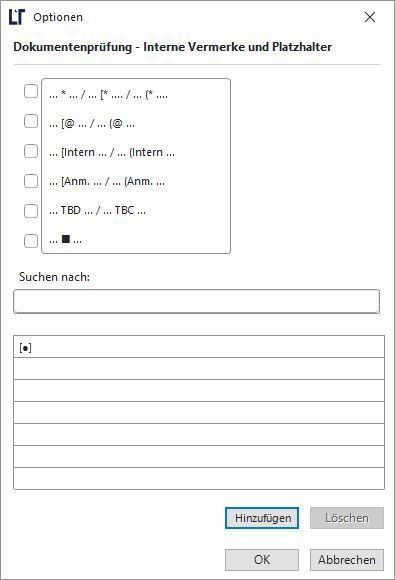Click into the Suchen nach text field

click(x=196, y=301)
